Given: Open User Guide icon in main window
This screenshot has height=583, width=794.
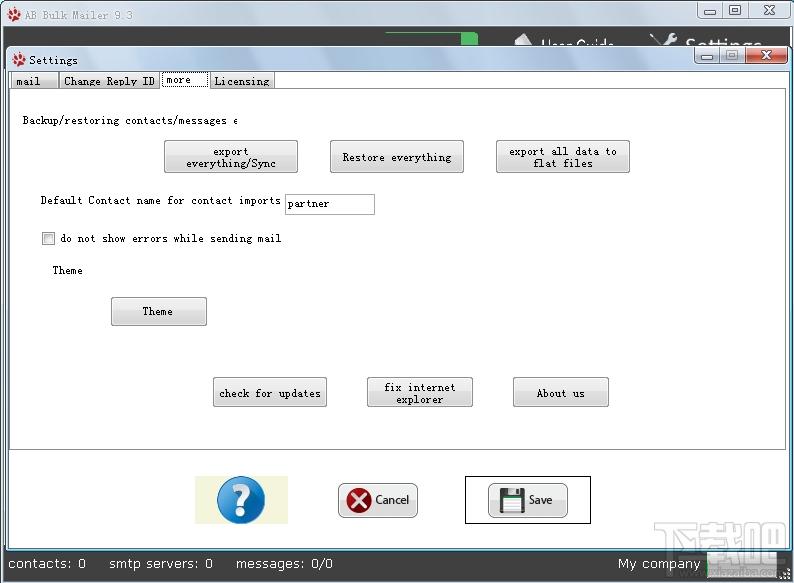Looking at the screenshot, I should tap(524, 40).
